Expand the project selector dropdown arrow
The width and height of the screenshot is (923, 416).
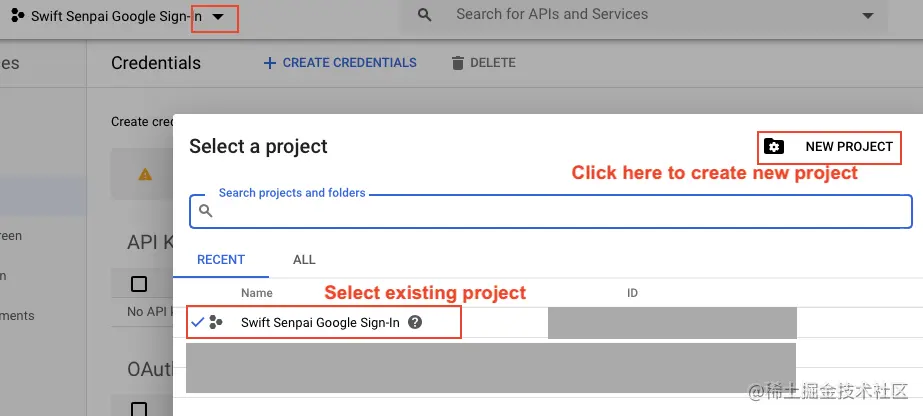pos(218,17)
